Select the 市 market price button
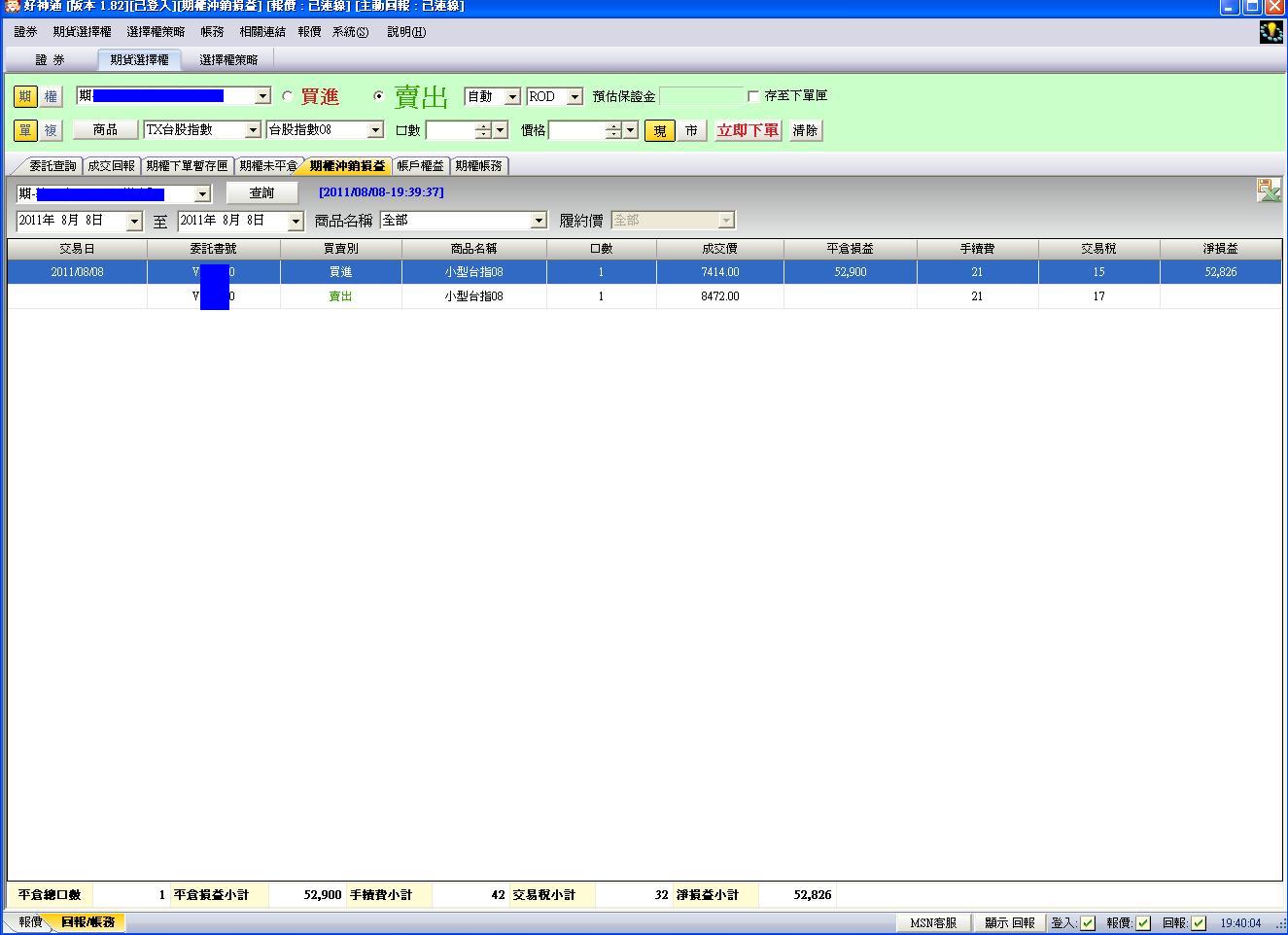Image resolution: width=1288 pixels, height=935 pixels. [691, 130]
